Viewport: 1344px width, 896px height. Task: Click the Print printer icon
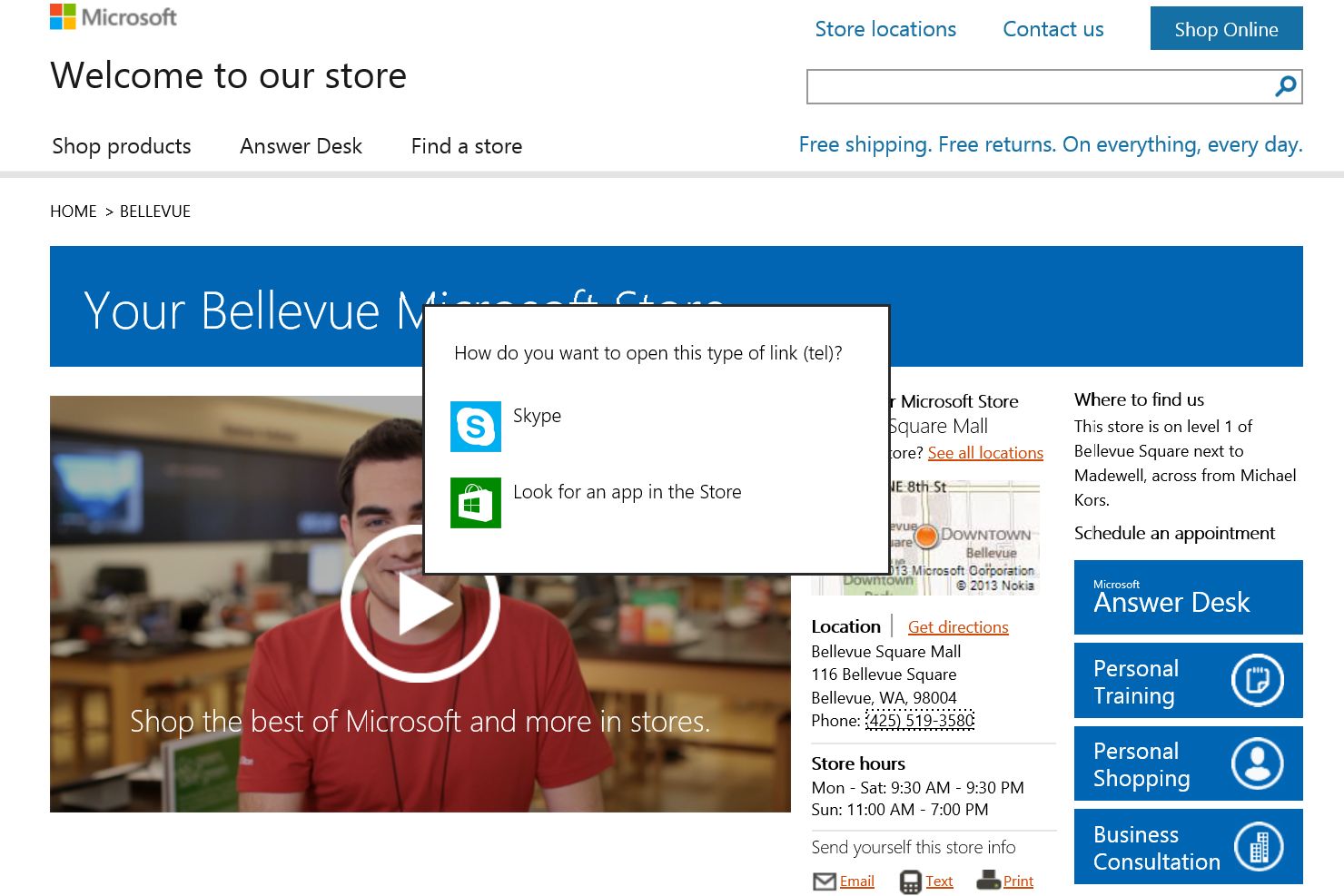989,881
